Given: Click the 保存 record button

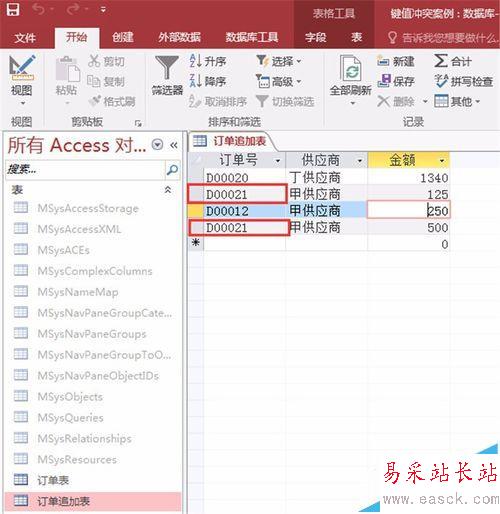Looking at the screenshot, I should [x=396, y=81].
